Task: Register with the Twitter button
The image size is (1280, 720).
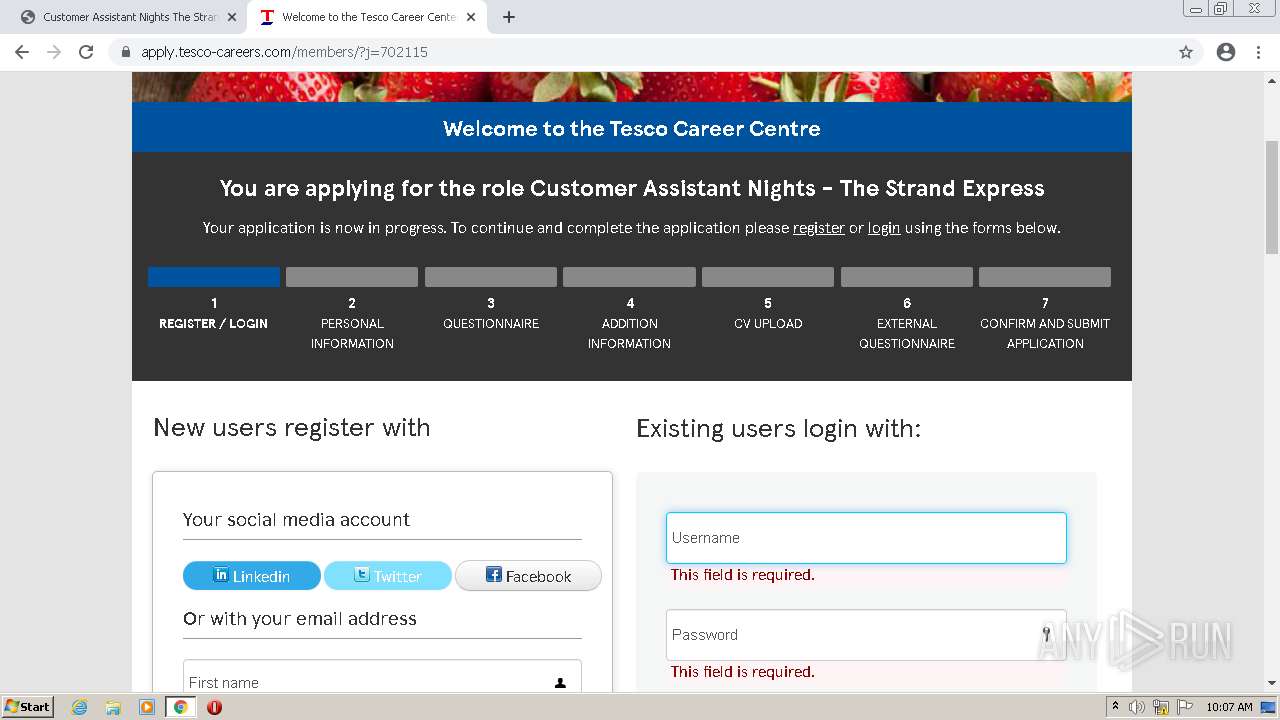Action: [388, 576]
